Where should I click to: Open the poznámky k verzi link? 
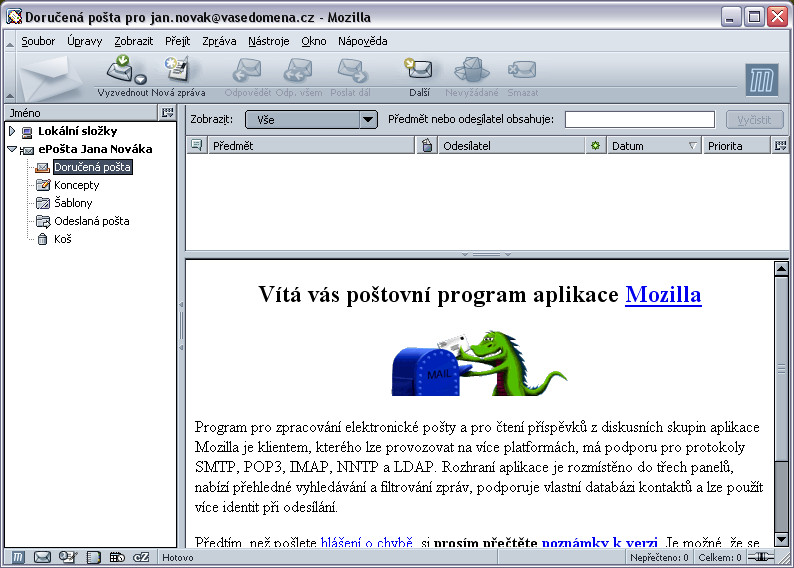tap(600, 542)
